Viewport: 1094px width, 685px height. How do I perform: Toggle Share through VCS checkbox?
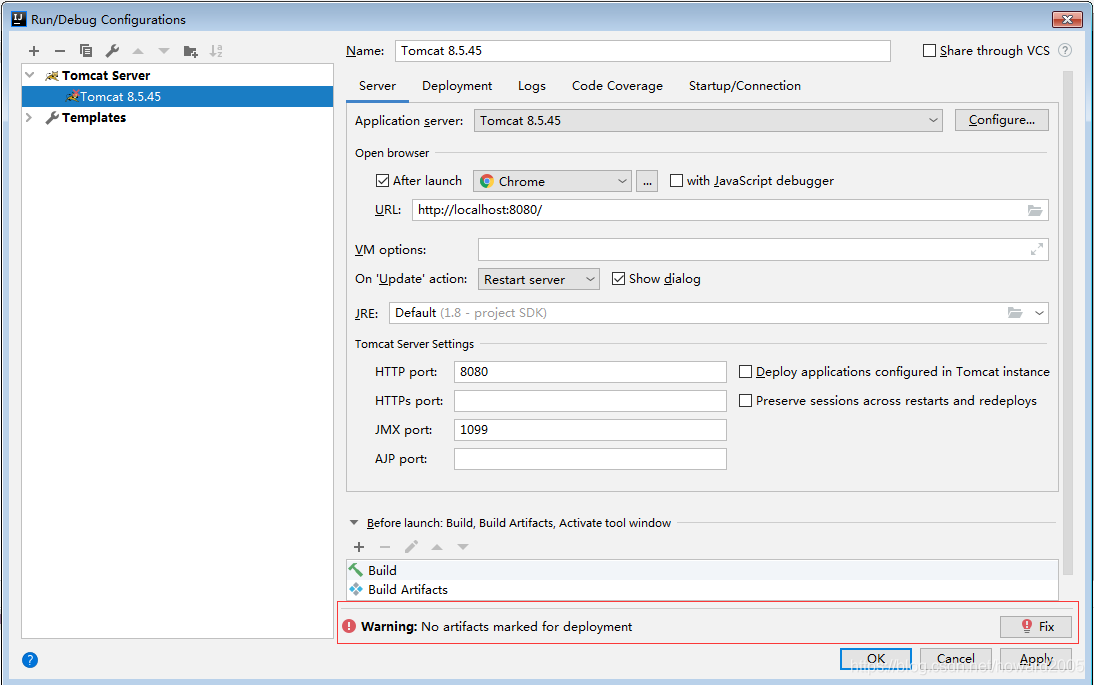coord(929,51)
